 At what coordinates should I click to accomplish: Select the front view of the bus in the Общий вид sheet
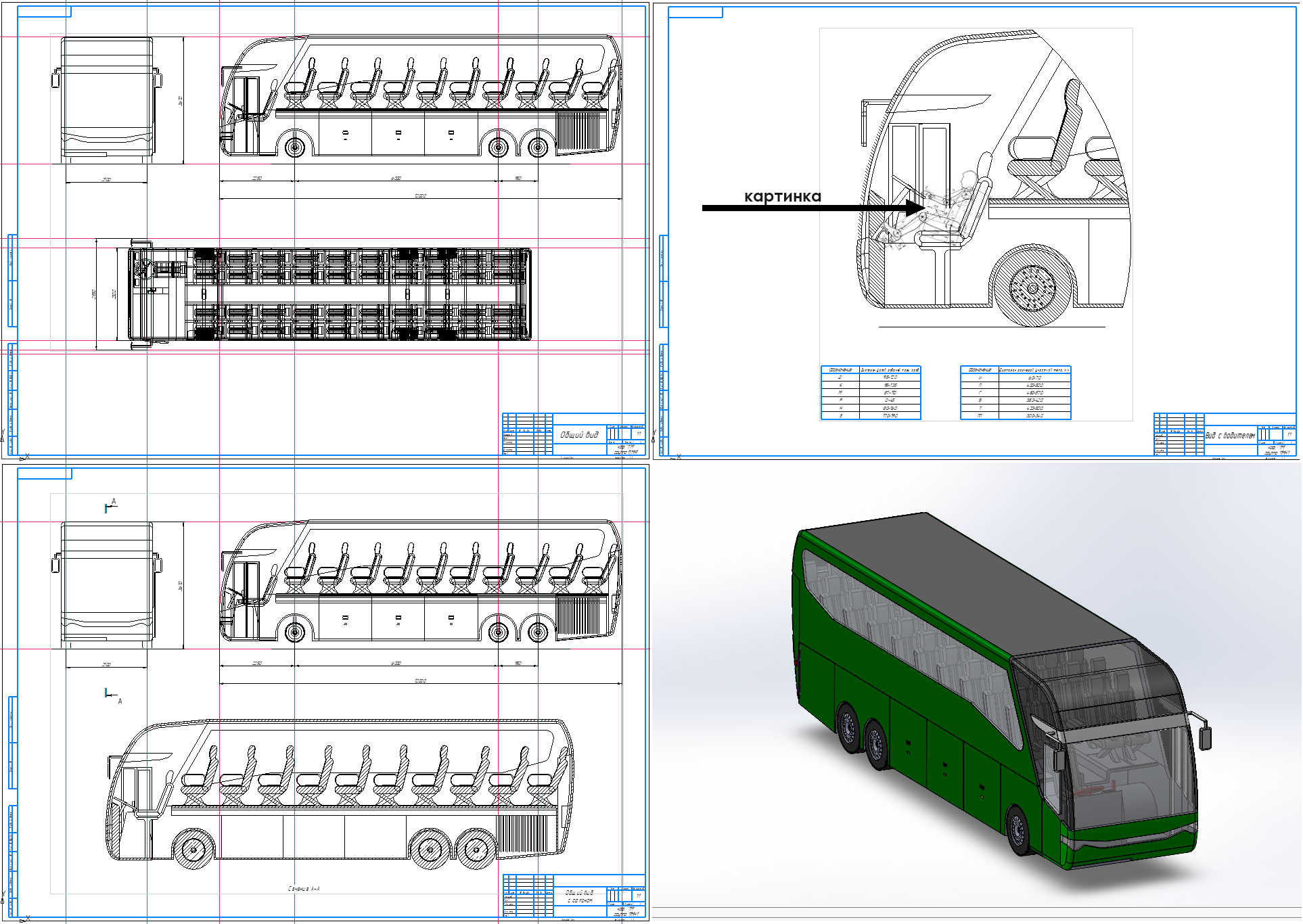[x=107, y=99]
